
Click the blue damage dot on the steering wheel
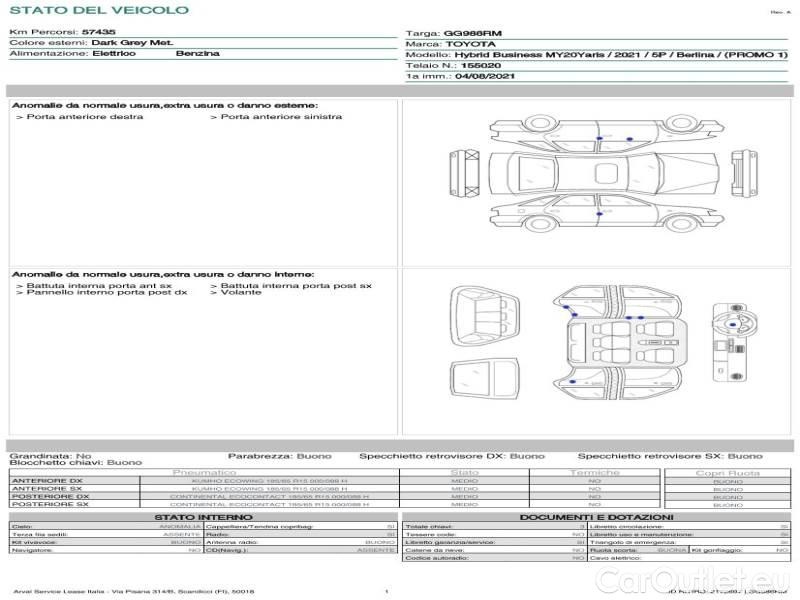[x=735, y=323]
